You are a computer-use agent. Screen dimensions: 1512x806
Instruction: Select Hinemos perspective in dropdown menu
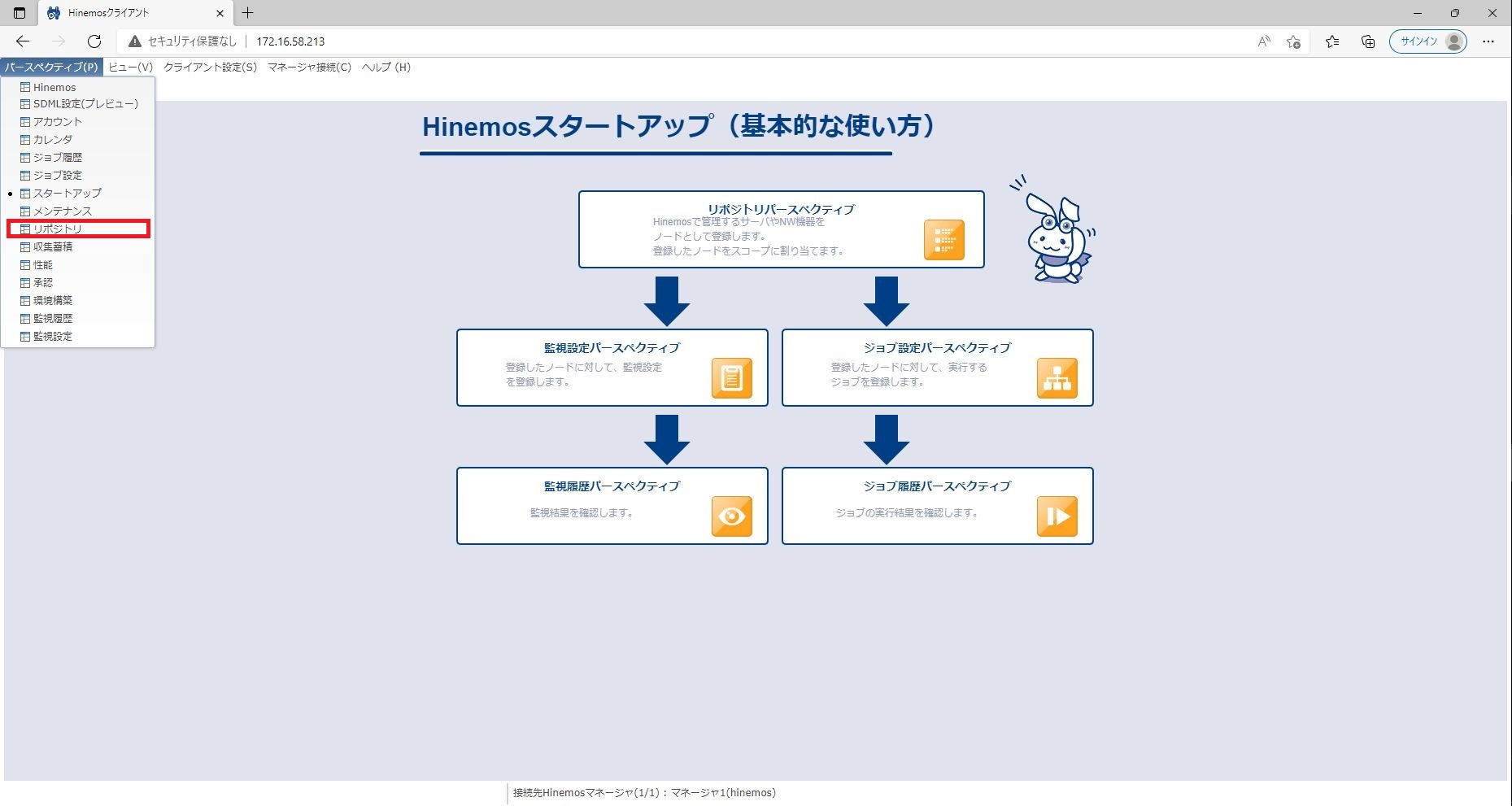[x=78, y=87]
